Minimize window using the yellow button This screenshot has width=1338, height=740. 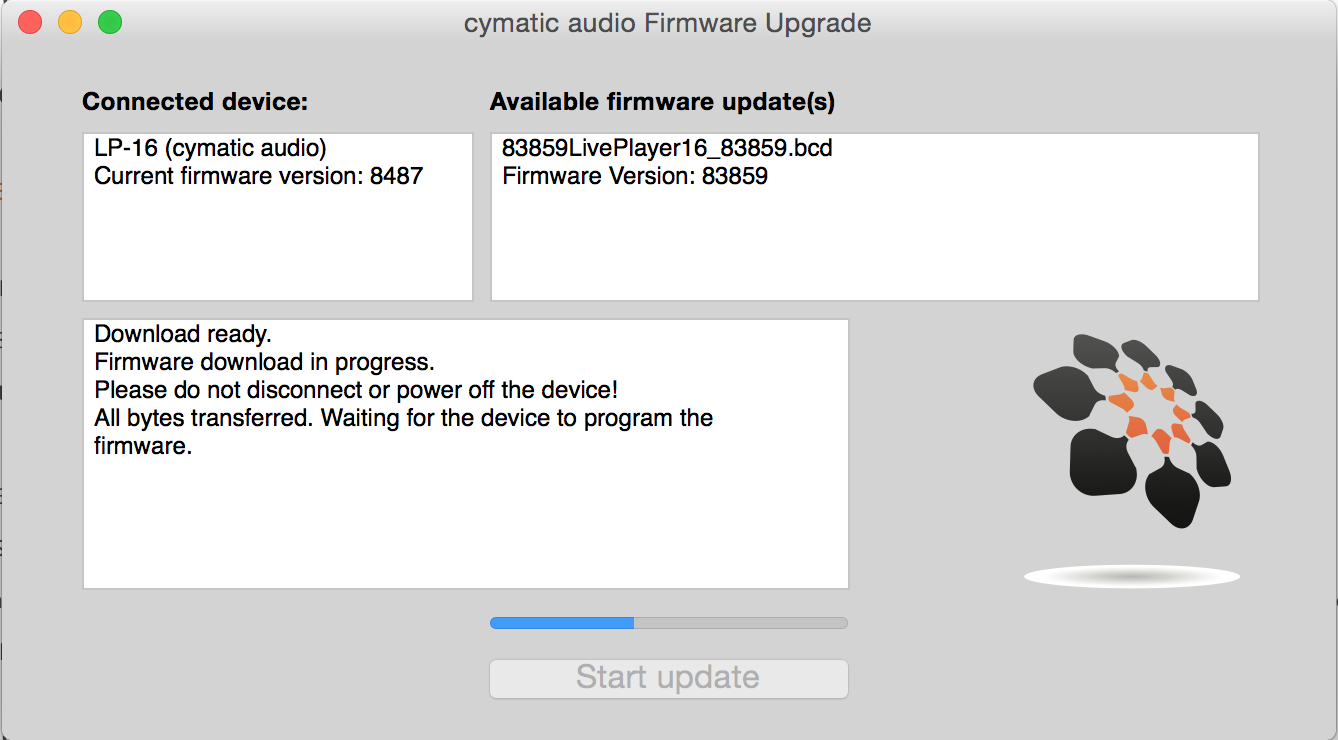point(70,22)
